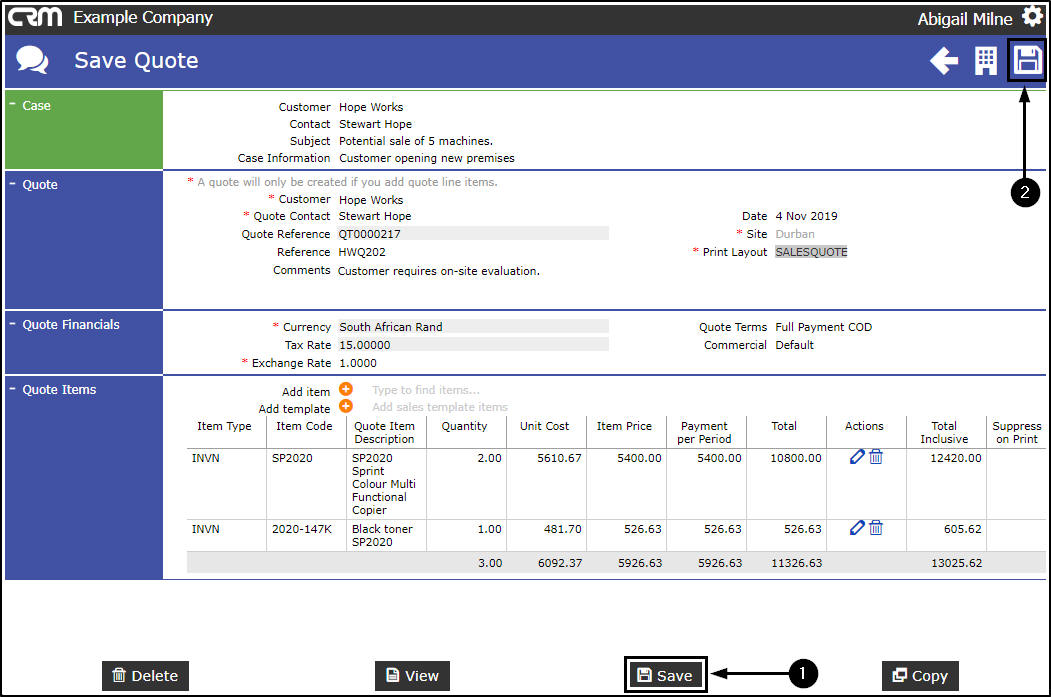Image resolution: width=1051 pixels, height=697 pixels.
Task: Delete the Black toner line item
Action: [x=876, y=528]
